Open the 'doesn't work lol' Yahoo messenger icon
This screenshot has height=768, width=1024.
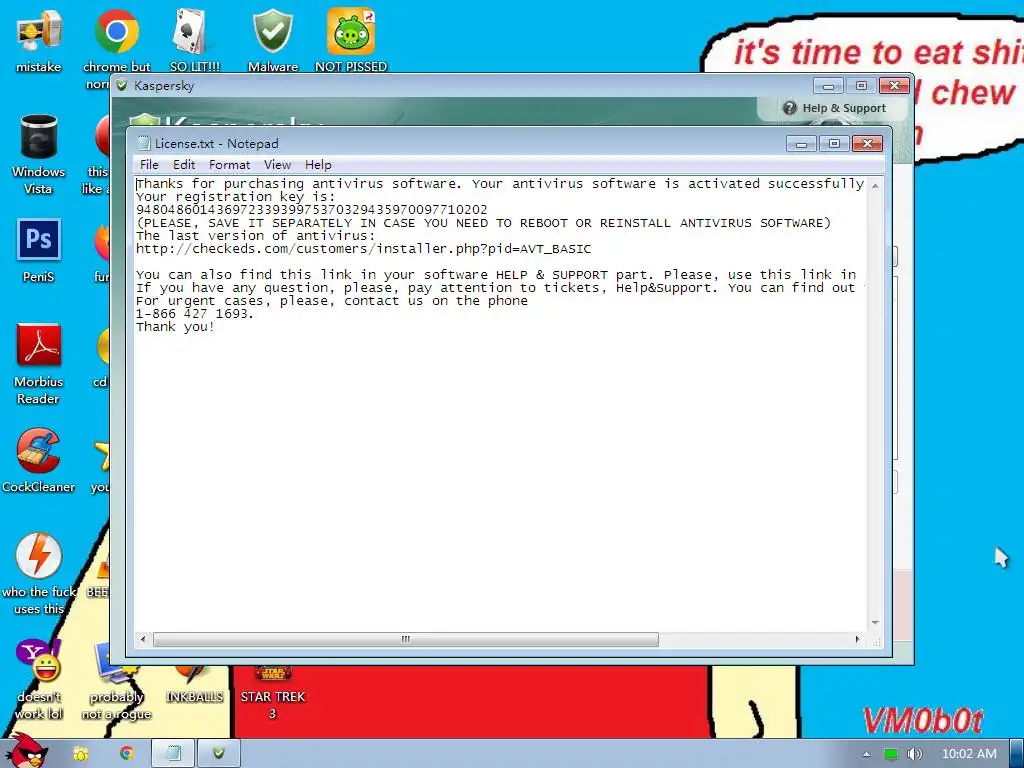(39, 679)
